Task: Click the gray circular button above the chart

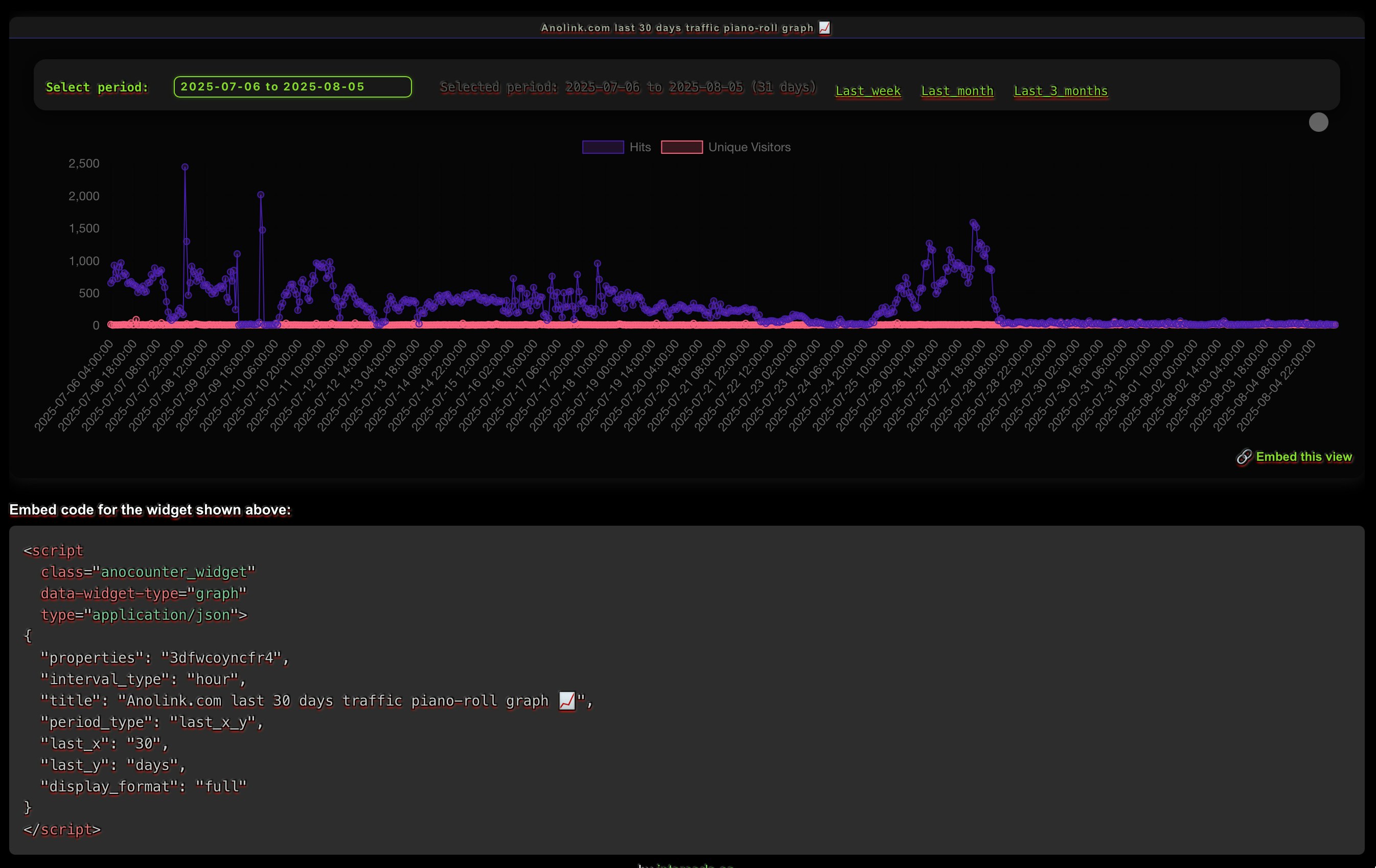Action: pyautogui.click(x=1318, y=122)
